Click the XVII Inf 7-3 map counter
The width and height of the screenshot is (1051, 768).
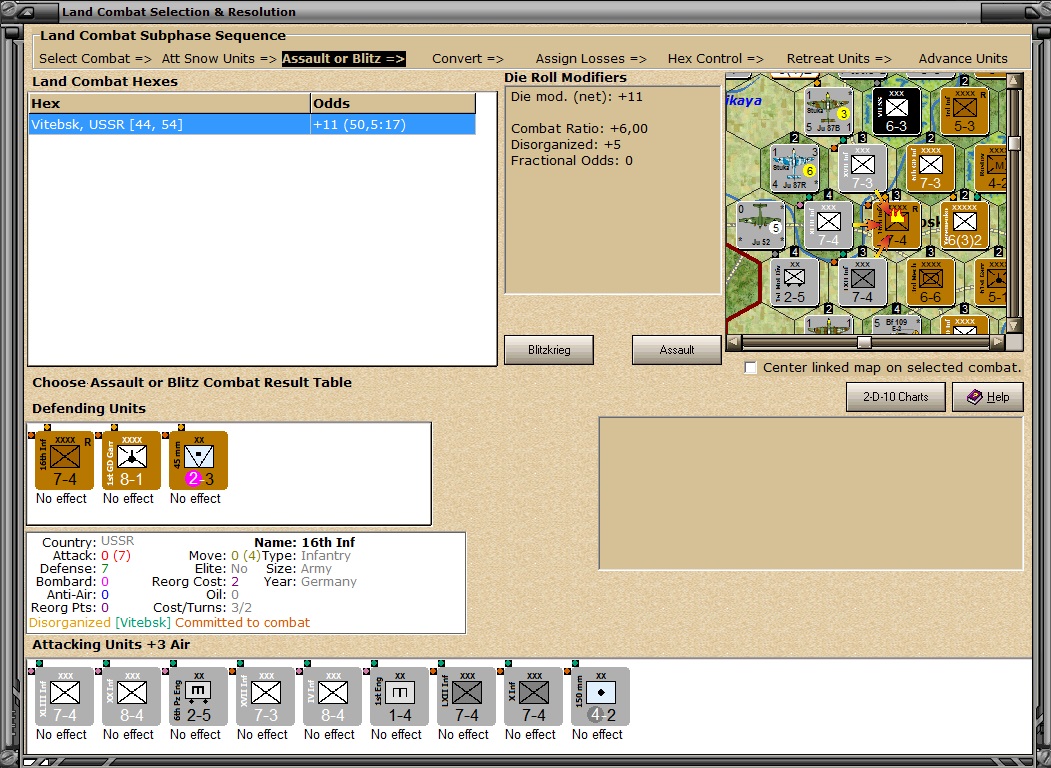tap(863, 168)
